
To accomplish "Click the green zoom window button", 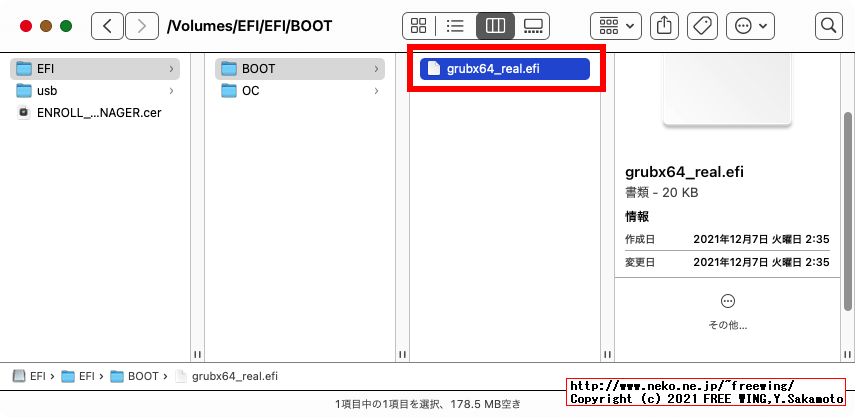I will (66, 26).
